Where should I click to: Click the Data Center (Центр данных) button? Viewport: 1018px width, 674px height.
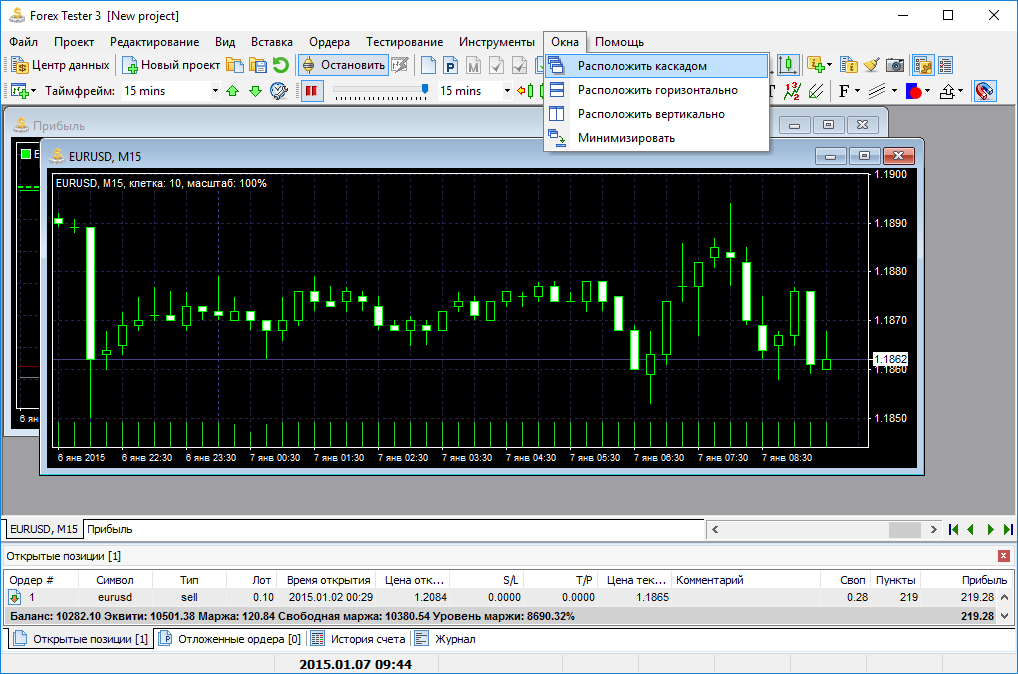pos(61,65)
